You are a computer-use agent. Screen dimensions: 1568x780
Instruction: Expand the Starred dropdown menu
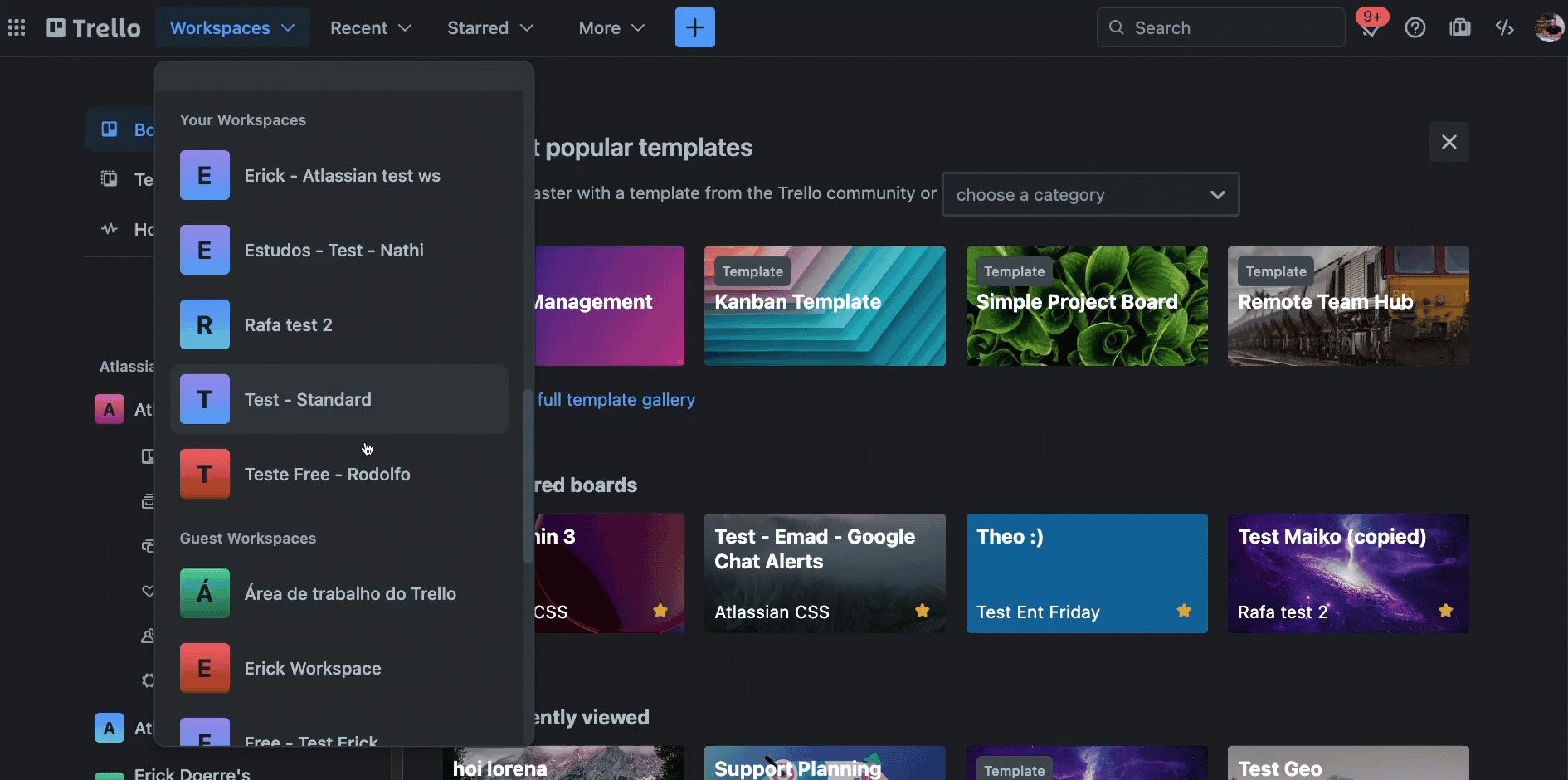490,27
